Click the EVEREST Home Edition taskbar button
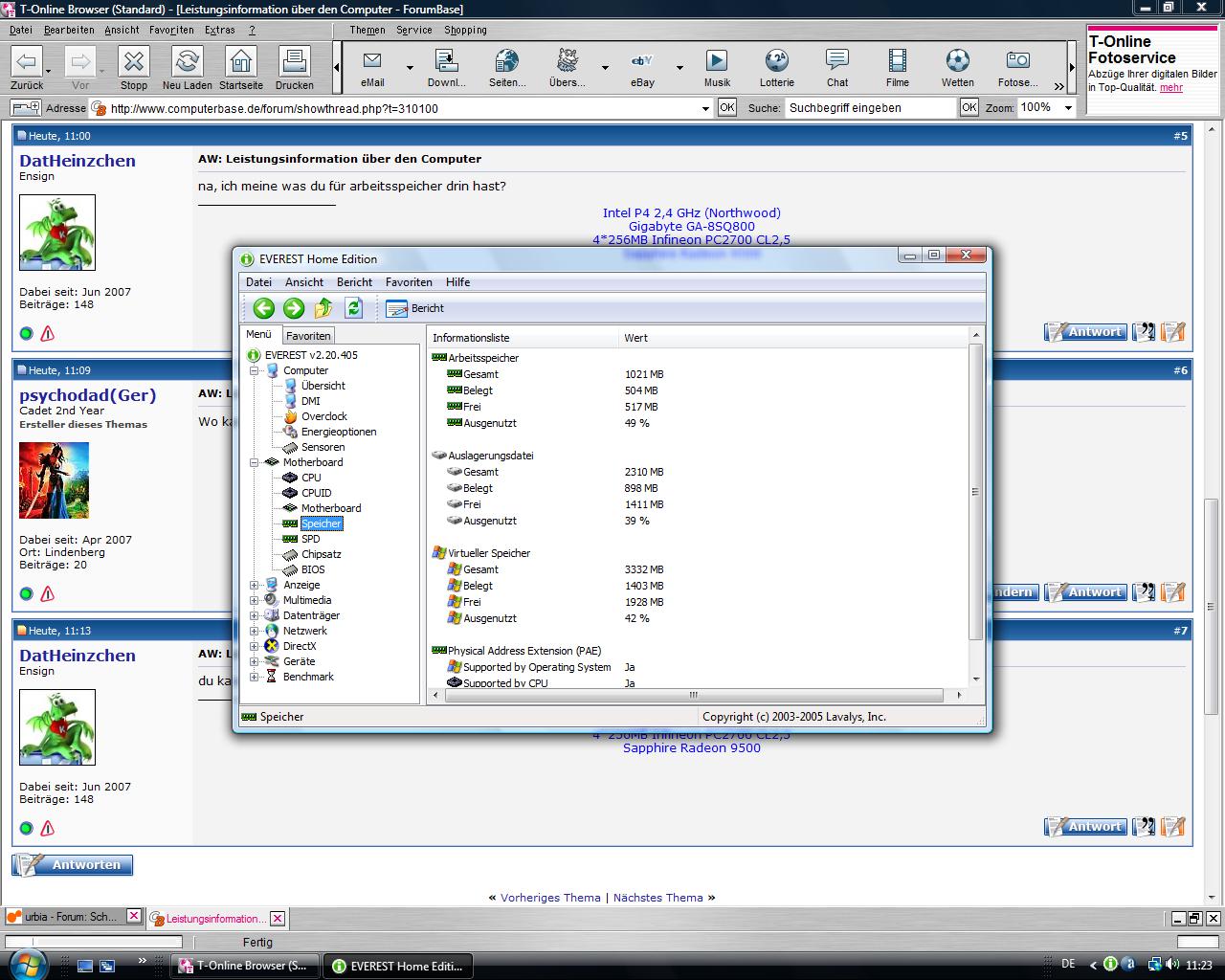This screenshot has height=980, width=1225. point(398,966)
